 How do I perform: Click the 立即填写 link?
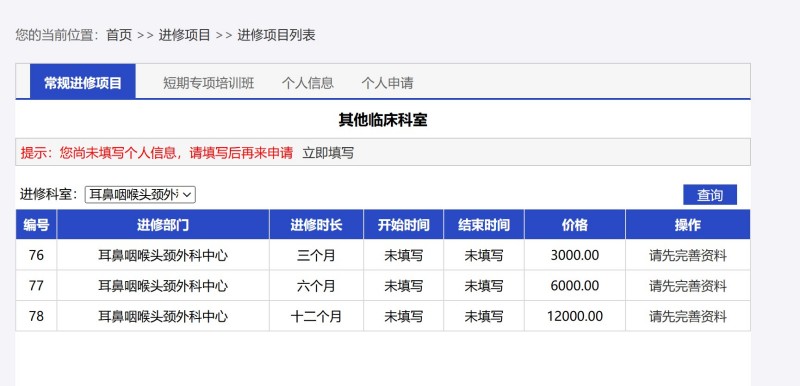coord(328,152)
